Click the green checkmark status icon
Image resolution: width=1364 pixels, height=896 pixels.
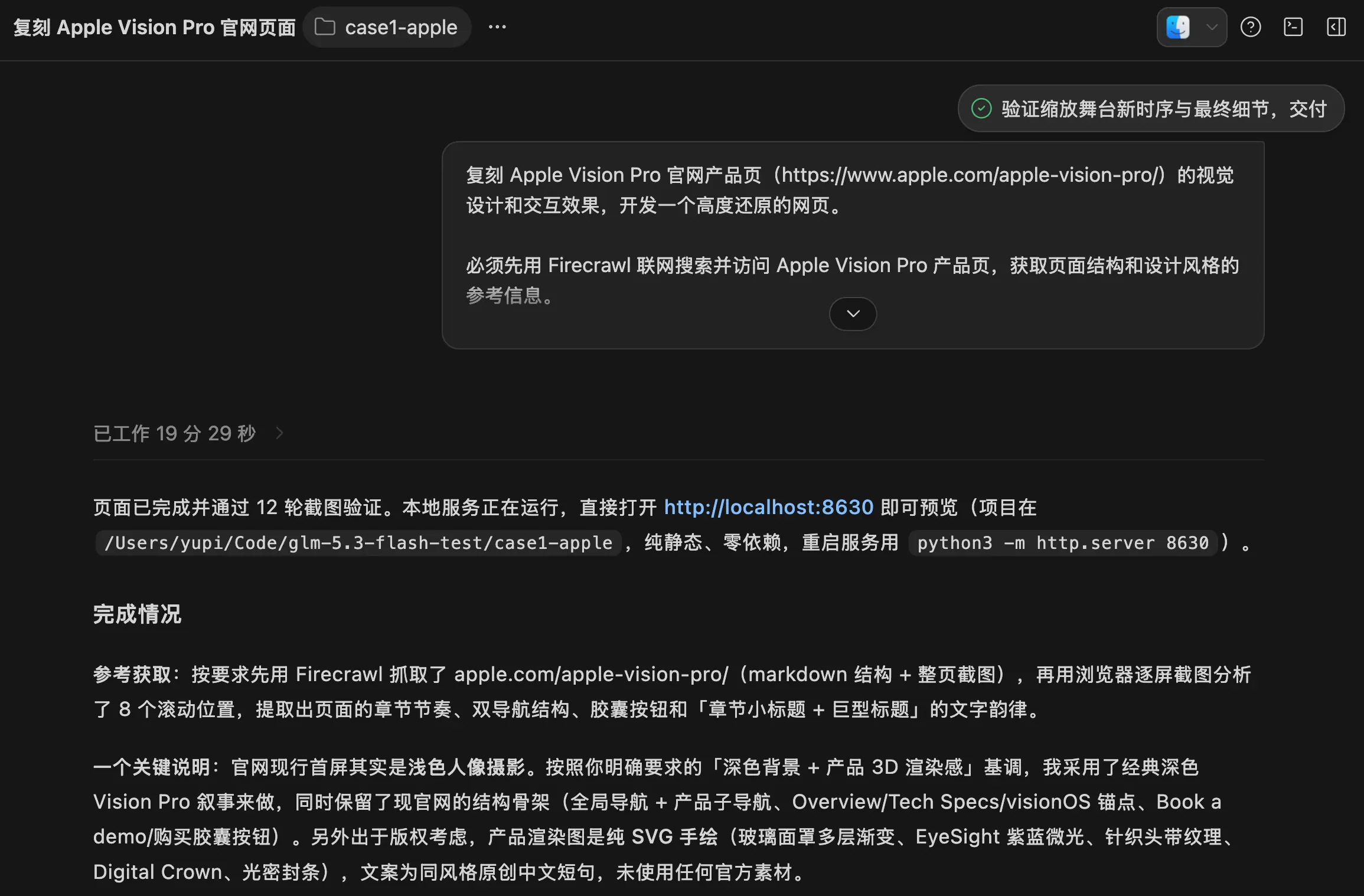981,109
